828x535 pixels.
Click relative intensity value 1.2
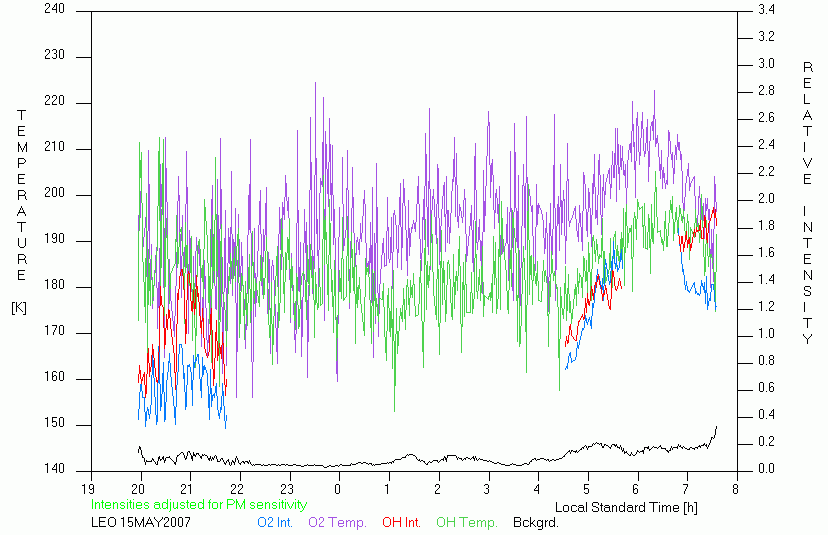click(x=766, y=307)
